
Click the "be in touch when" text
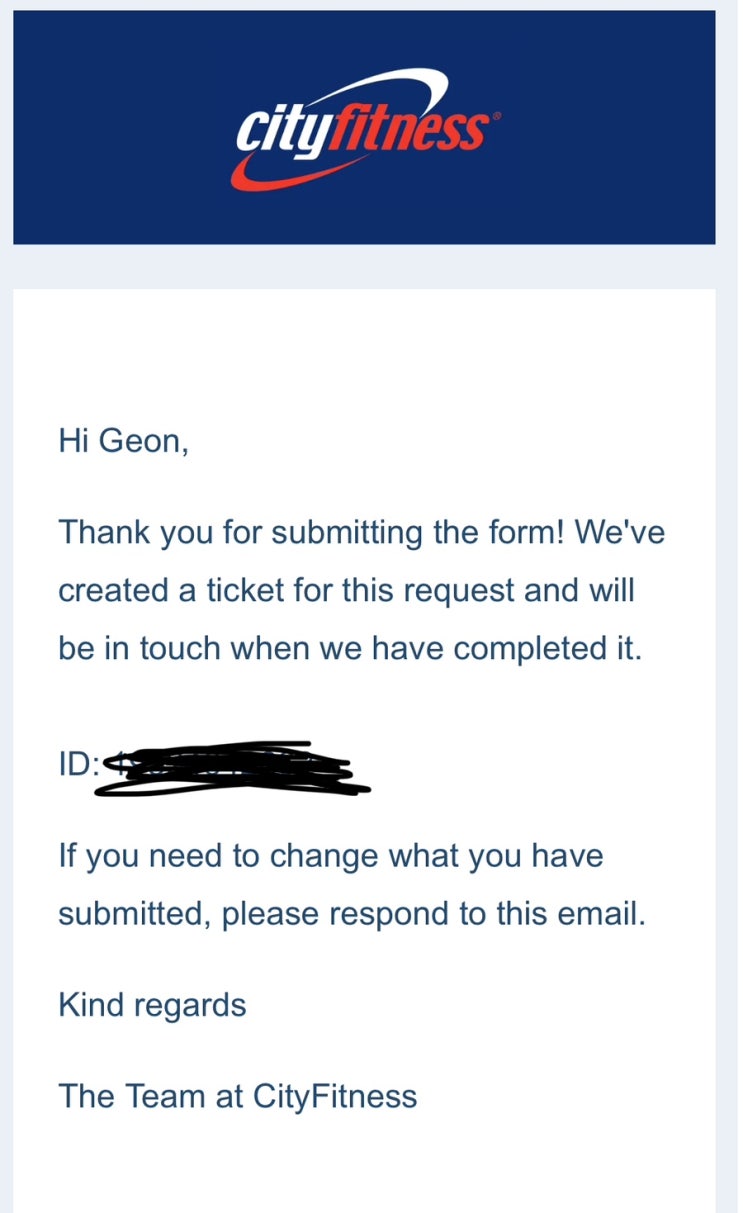[x=184, y=649]
